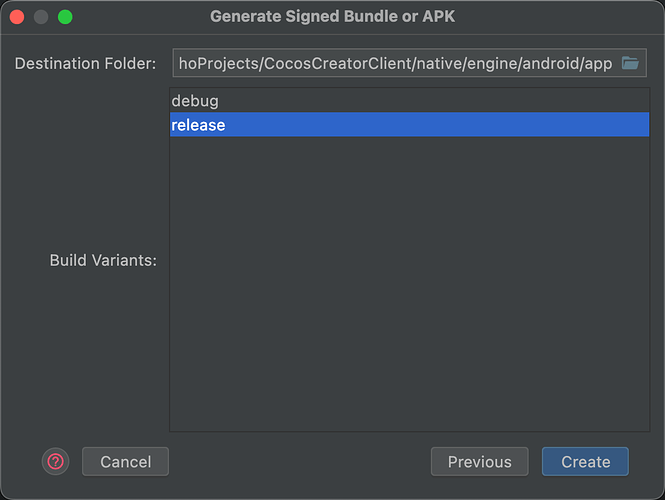The height and width of the screenshot is (500, 665).
Task: Click the green maximize window button
Action: 65,17
